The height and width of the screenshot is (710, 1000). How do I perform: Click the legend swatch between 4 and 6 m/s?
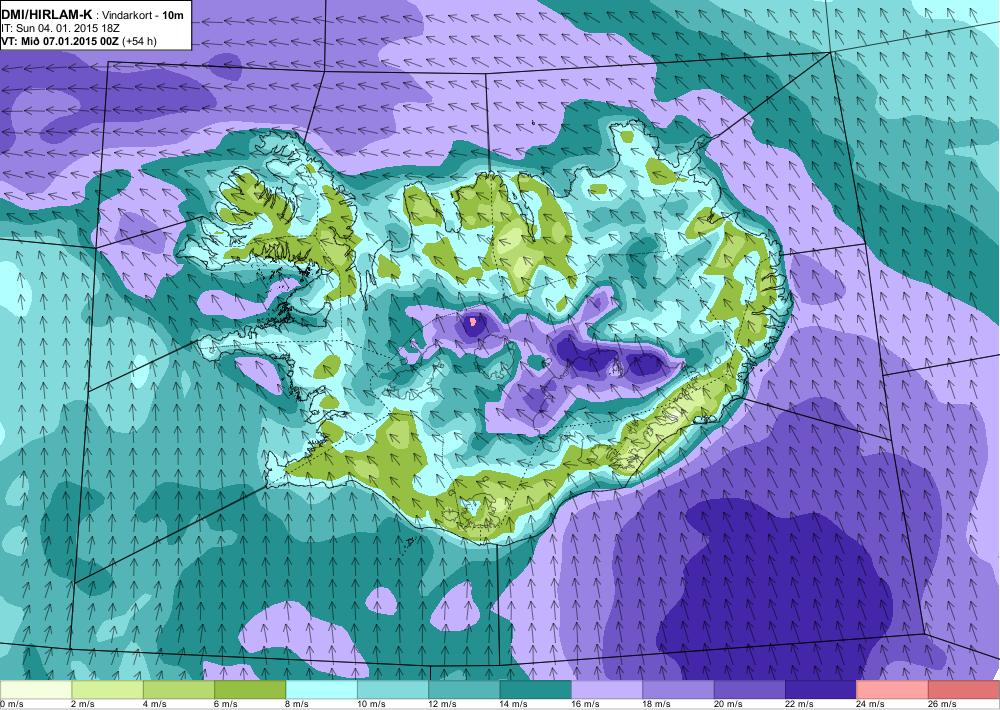coord(179,690)
